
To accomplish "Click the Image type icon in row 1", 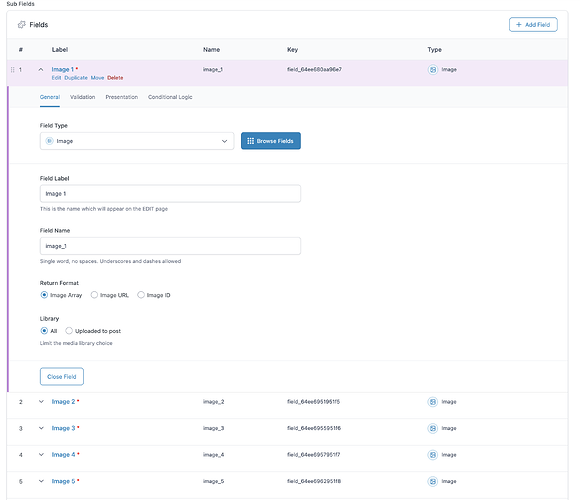I will pyautogui.click(x=433, y=70).
